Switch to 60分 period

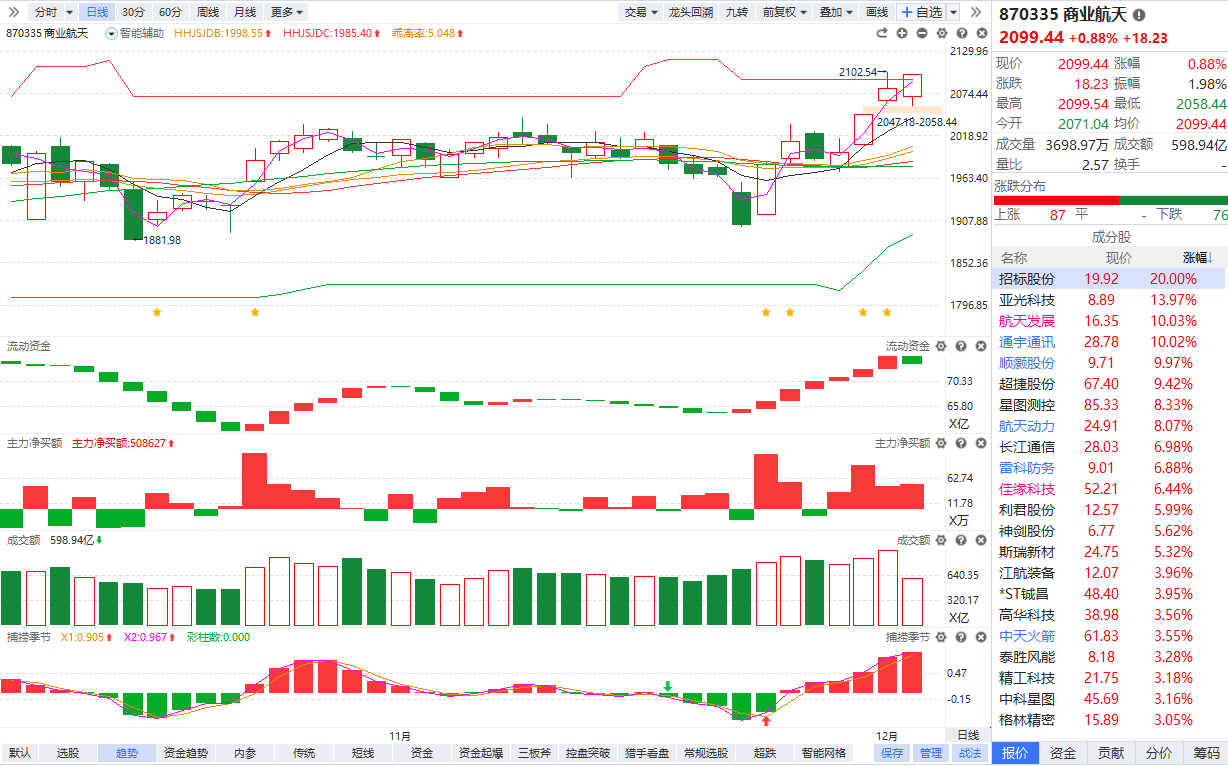[x=171, y=12]
